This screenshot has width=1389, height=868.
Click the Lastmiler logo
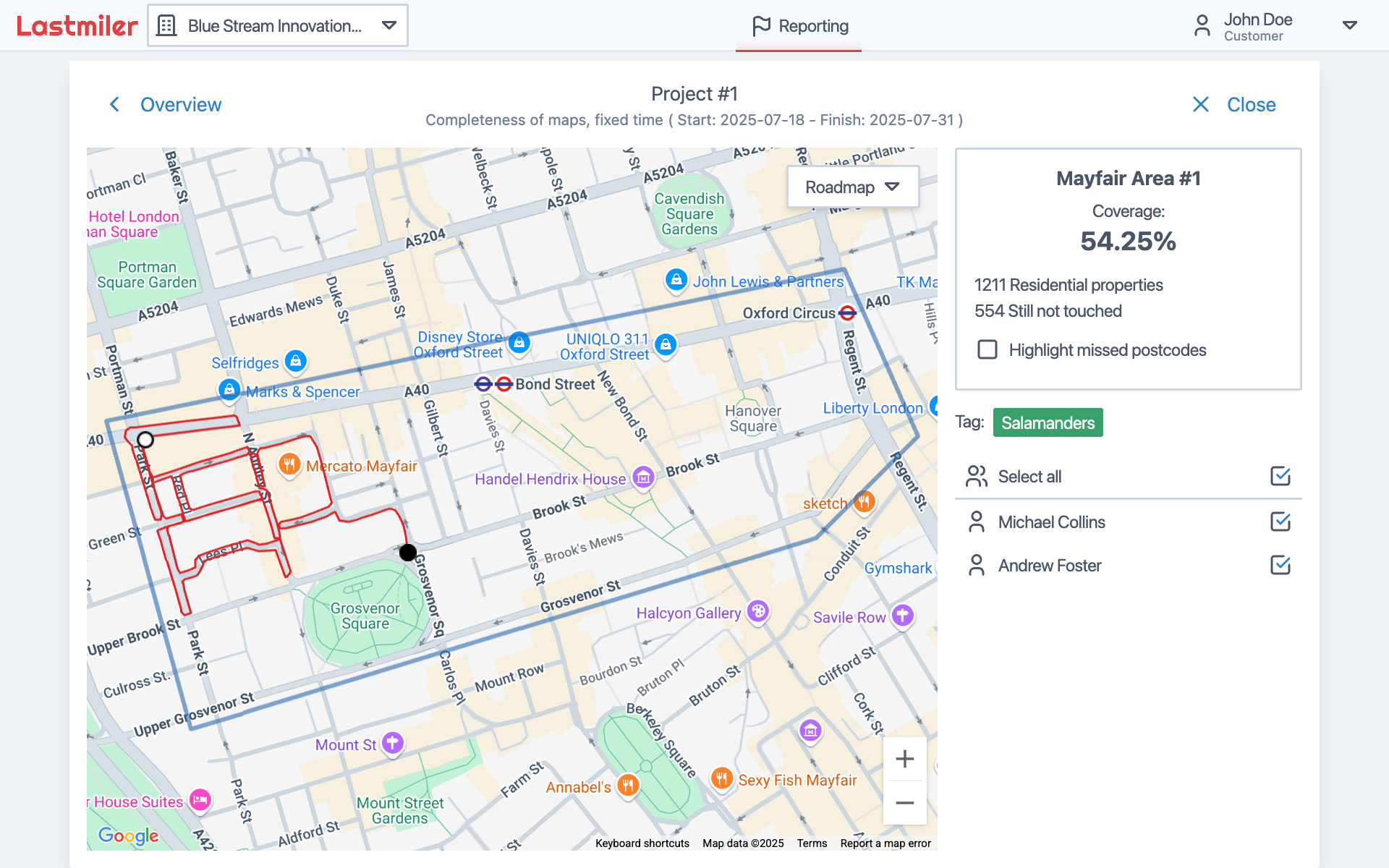click(77, 26)
